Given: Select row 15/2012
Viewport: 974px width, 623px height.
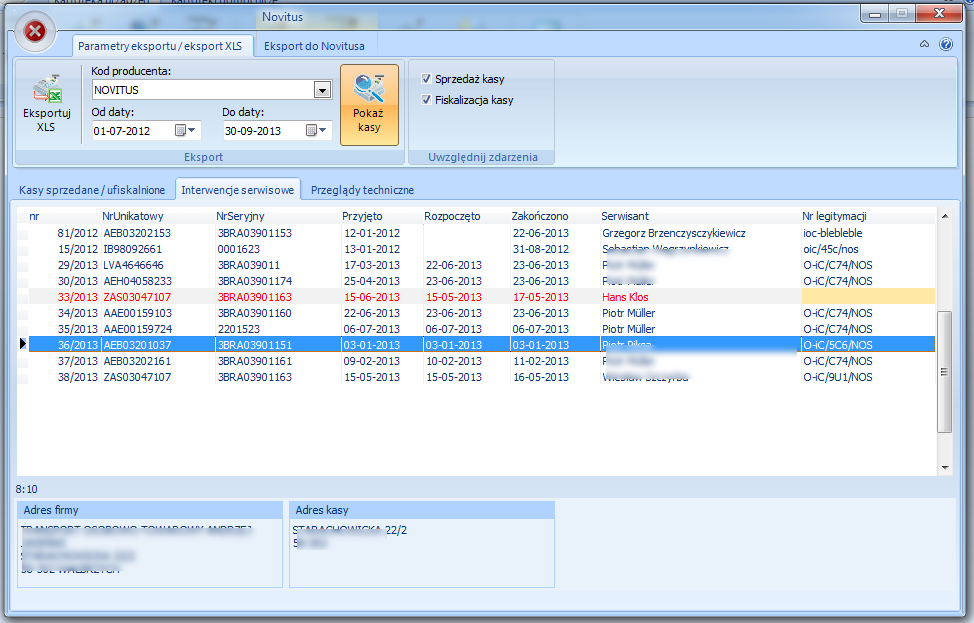Looking at the screenshot, I should click(x=481, y=249).
